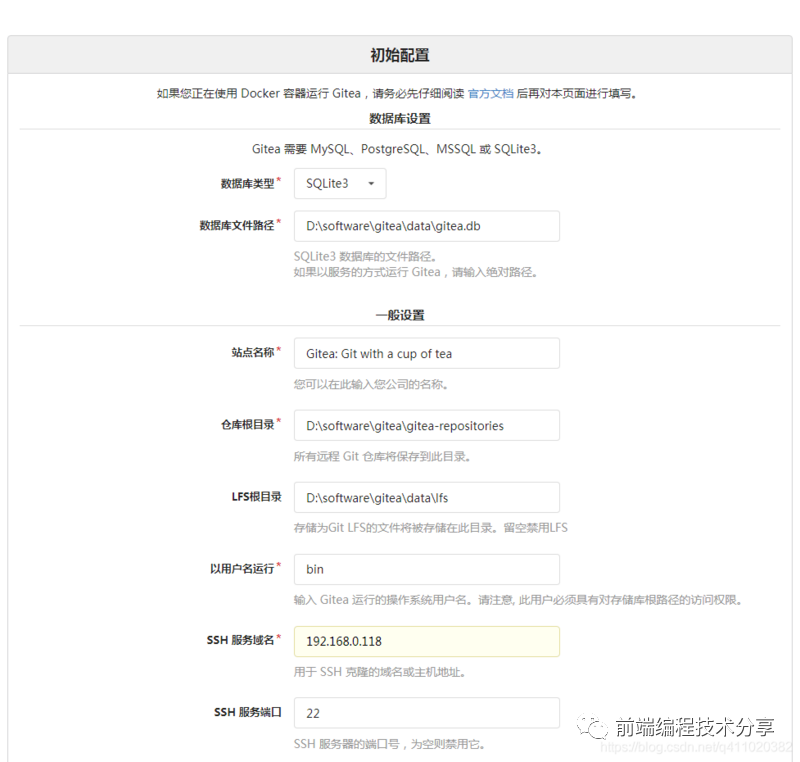The height and width of the screenshot is (762, 800).
Task: Edit the LFS根目录 path field
Action: tap(427, 497)
